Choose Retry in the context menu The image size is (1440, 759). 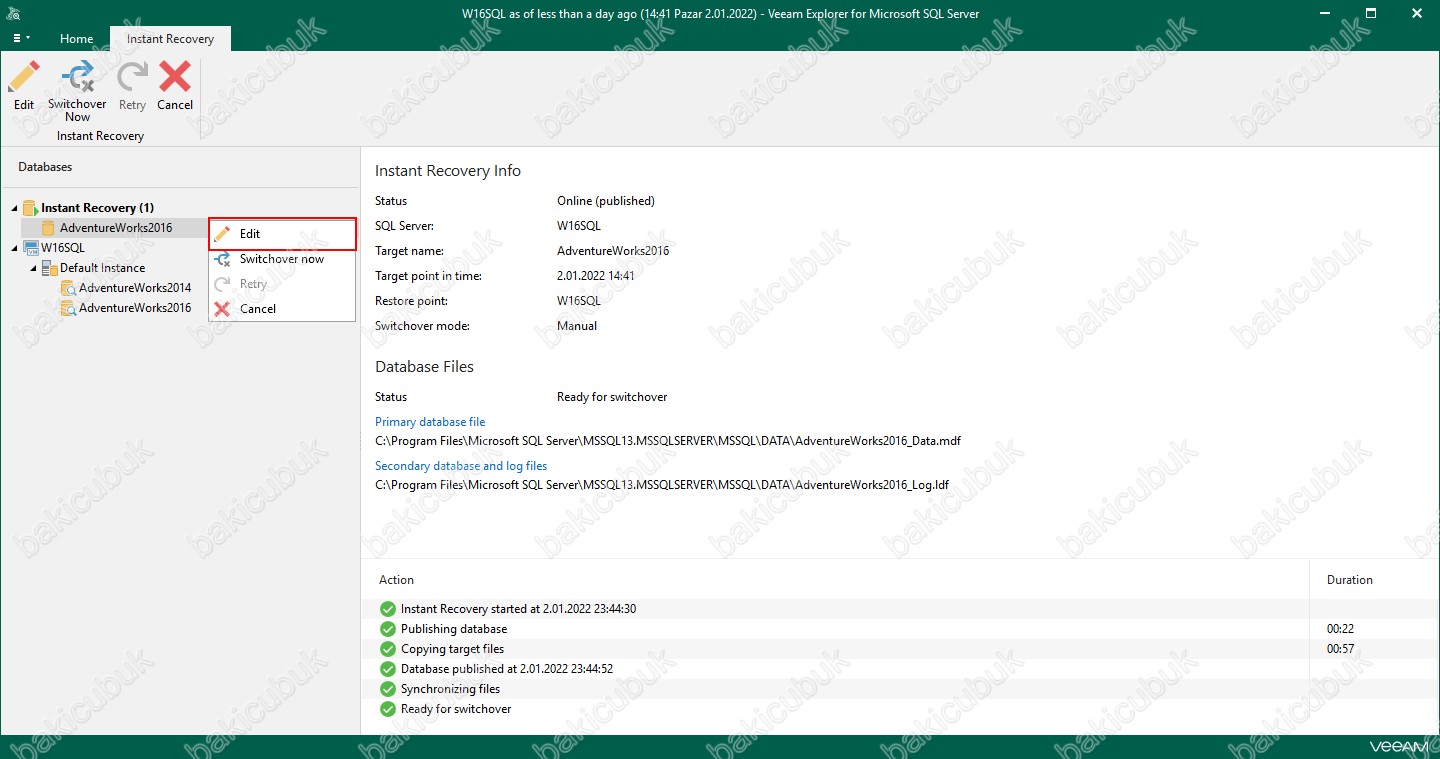coord(282,284)
